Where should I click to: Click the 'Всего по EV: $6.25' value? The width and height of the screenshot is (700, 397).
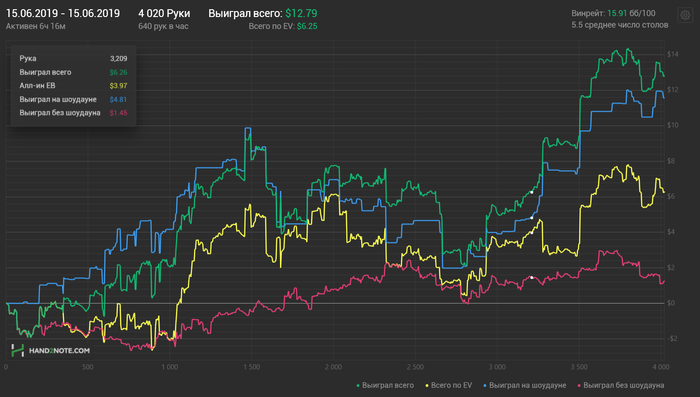[283, 26]
